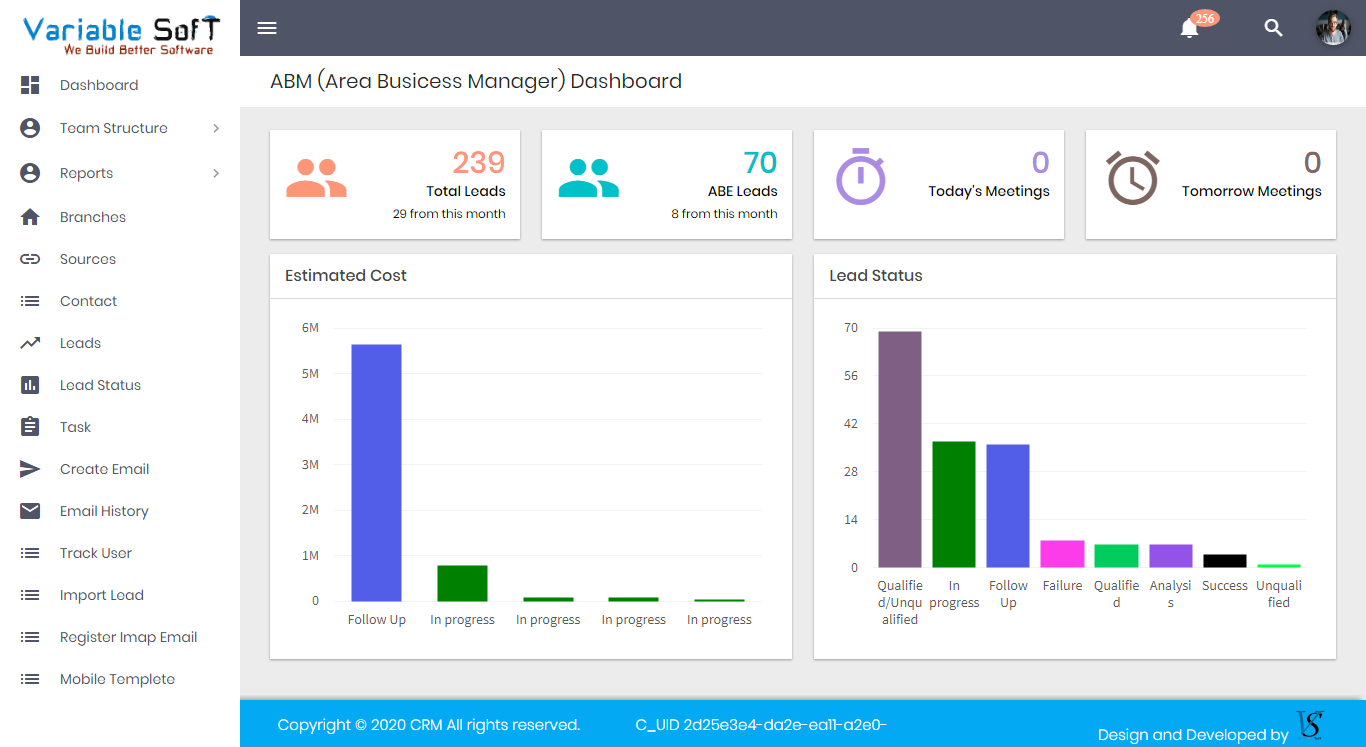Click the Today's Meetings stopwatch icon
This screenshot has height=747, width=1366.
860,177
